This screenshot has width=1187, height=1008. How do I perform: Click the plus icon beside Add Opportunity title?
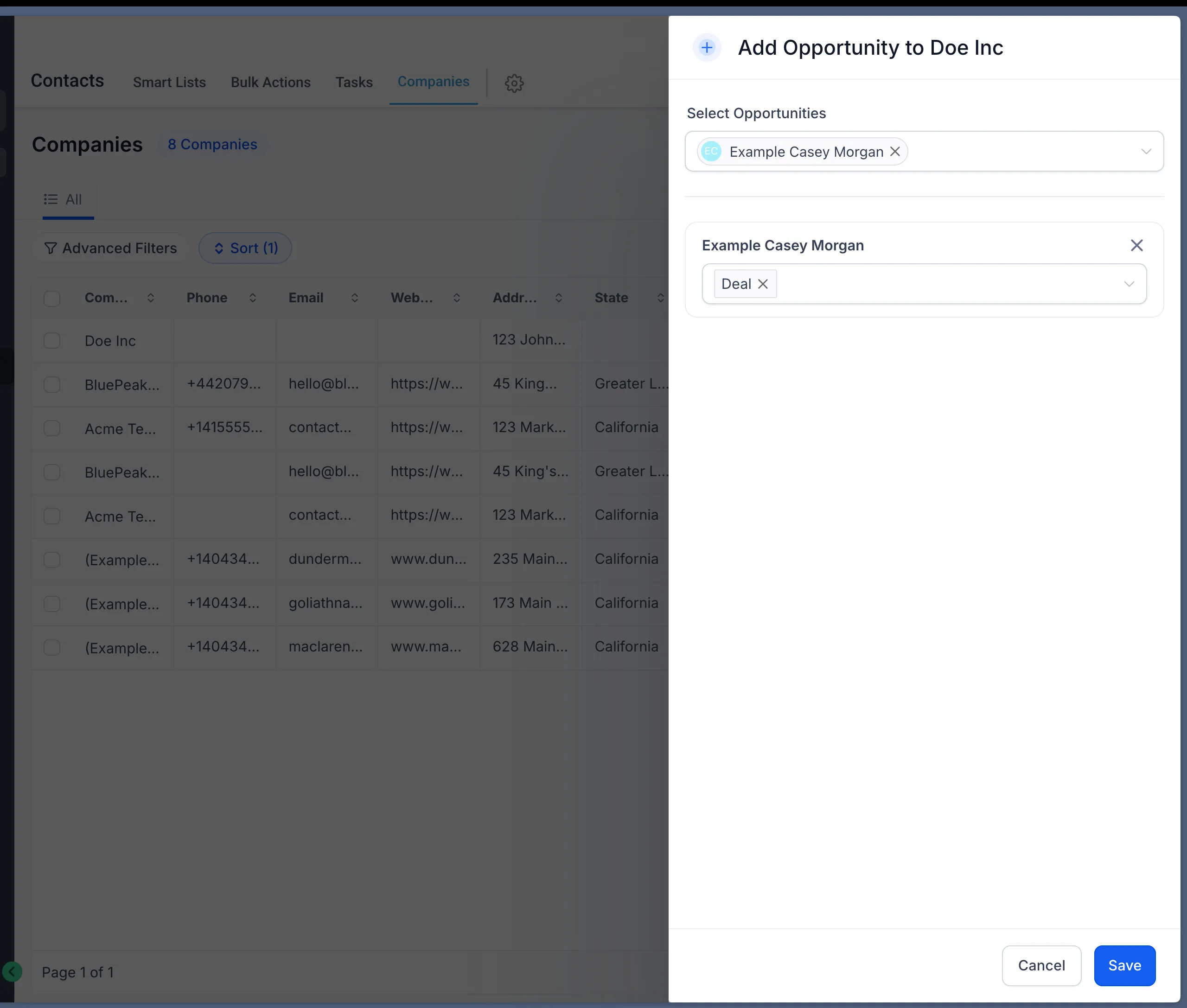[x=706, y=47]
